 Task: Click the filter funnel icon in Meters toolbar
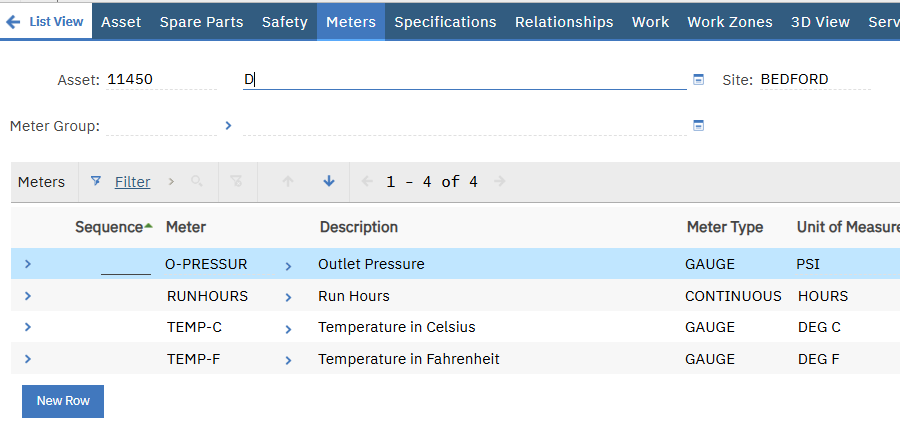click(x=96, y=181)
